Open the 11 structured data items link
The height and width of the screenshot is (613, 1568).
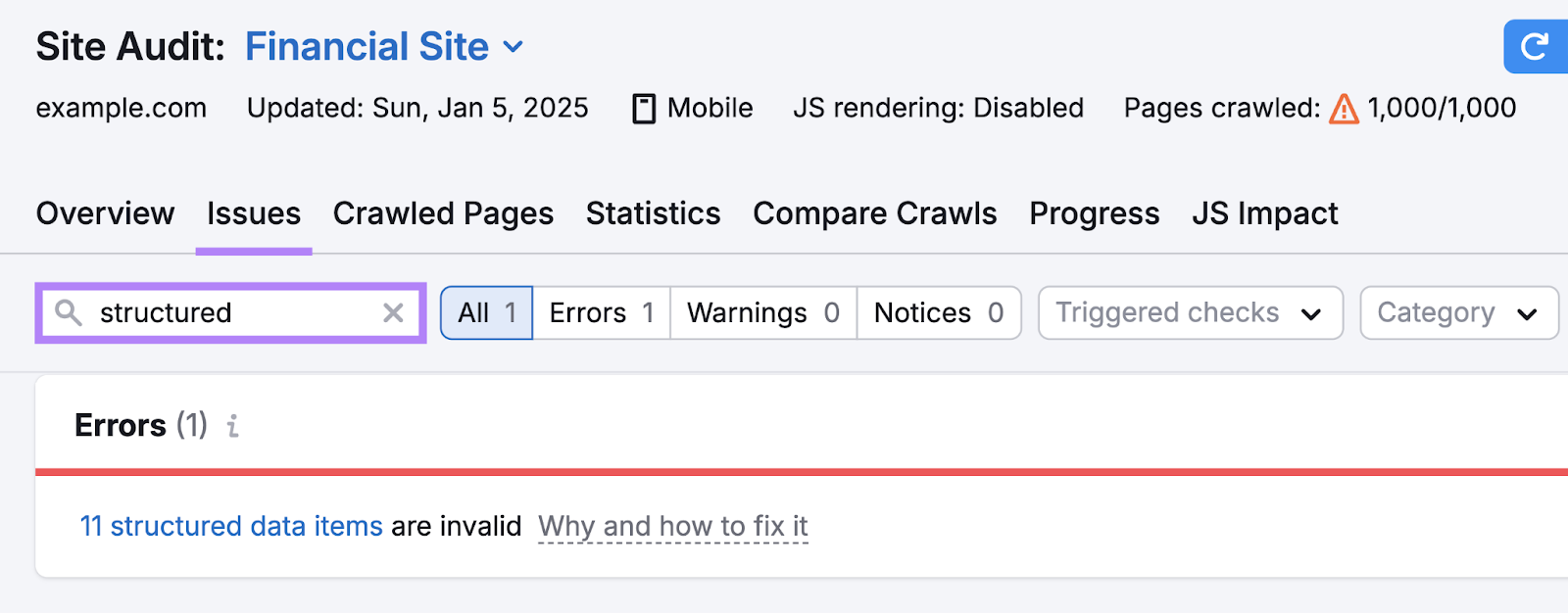(x=231, y=526)
